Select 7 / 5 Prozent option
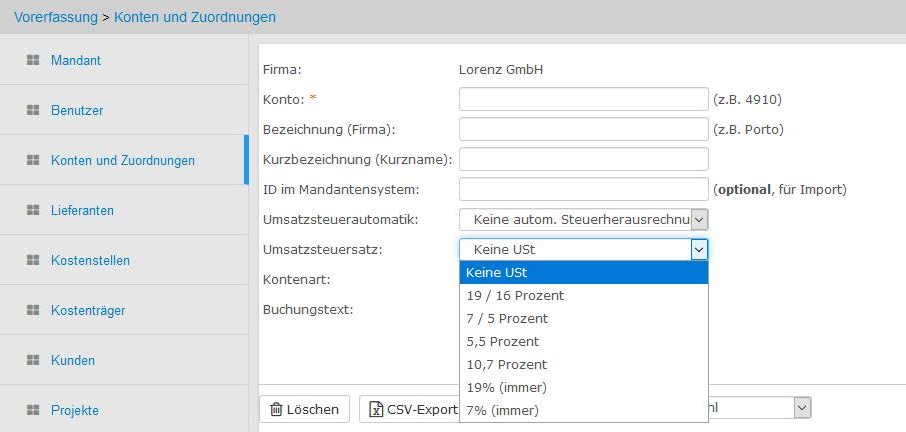This screenshot has width=906, height=432. pyautogui.click(x=584, y=319)
